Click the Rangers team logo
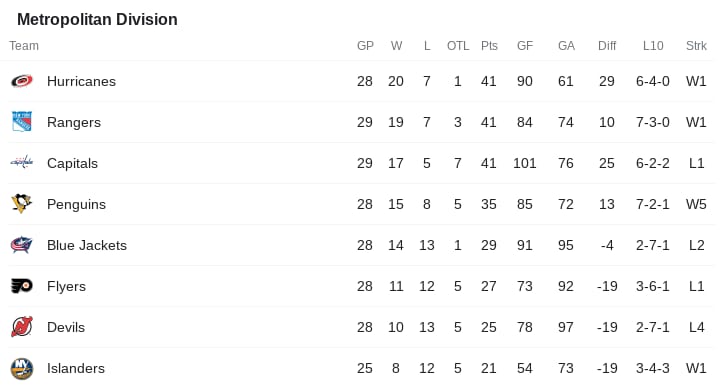723x392 pixels. point(22,122)
